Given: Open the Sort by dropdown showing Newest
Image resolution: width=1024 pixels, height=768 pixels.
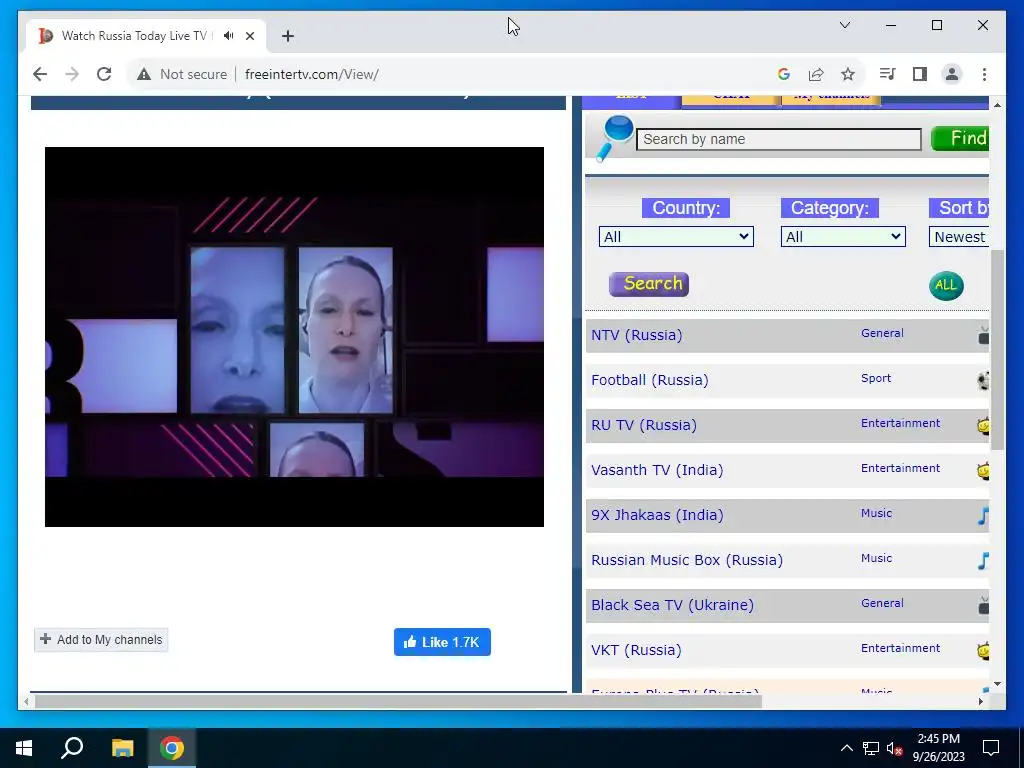Looking at the screenshot, I should (x=959, y=236).
